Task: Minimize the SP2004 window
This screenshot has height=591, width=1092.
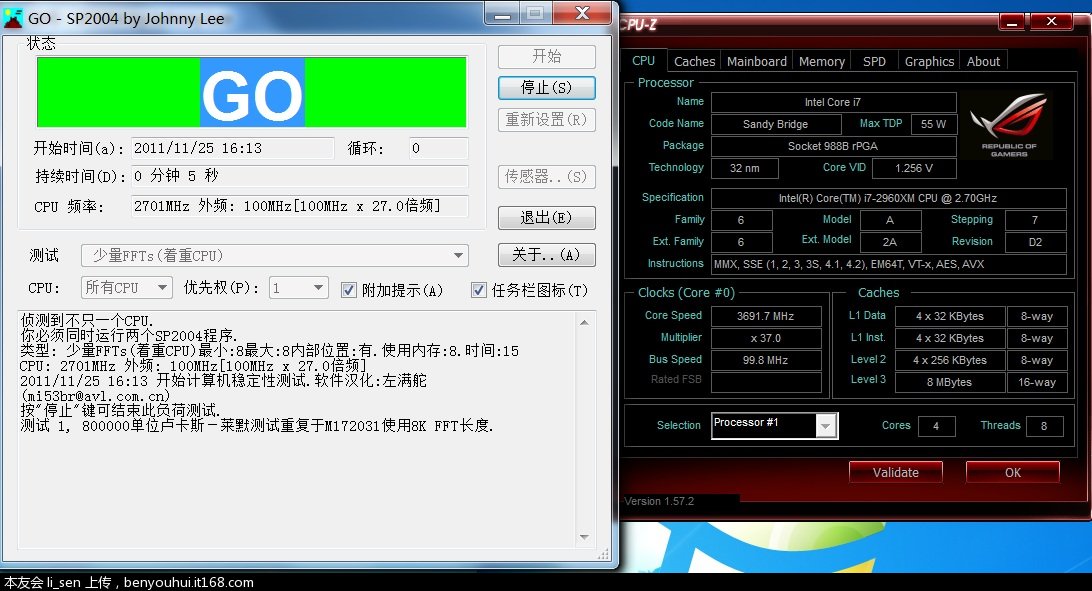Action: tap(503, 14)
